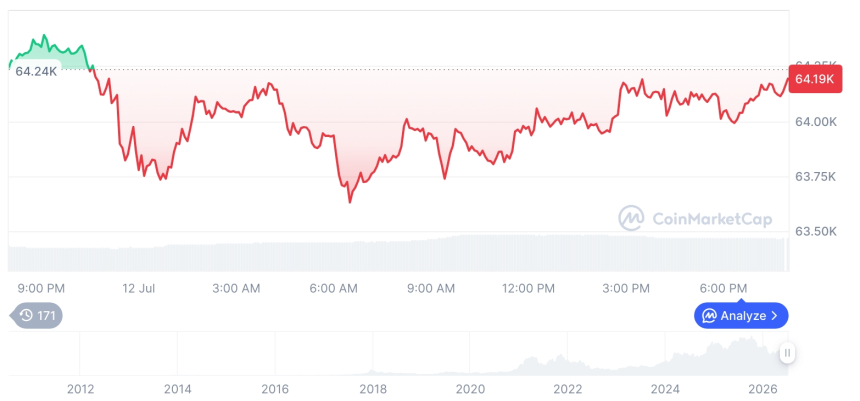Click the 64.00K price axis label
The height and width of the screenshot is (401, 860).
click(816, 122)
